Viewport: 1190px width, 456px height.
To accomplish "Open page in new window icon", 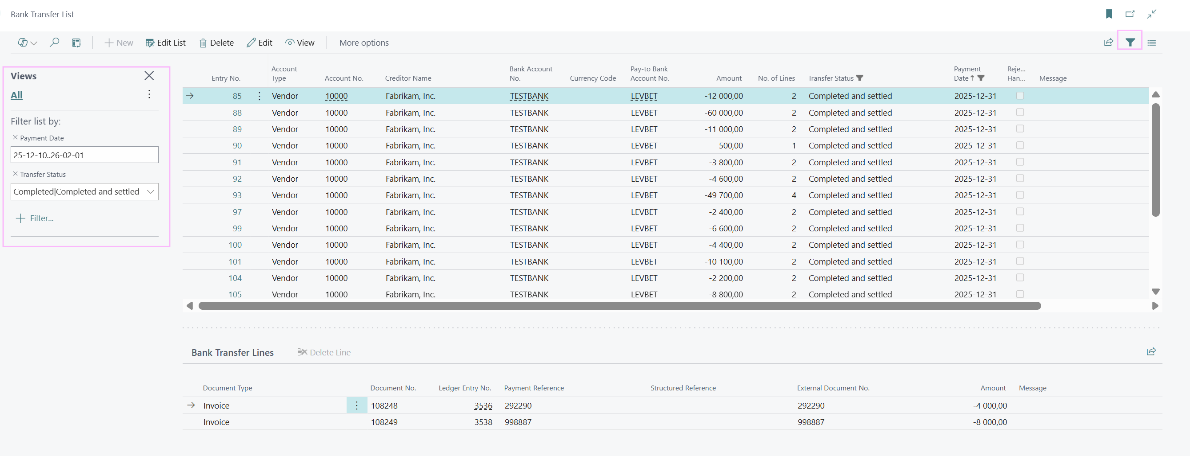I will point(1130,14).
